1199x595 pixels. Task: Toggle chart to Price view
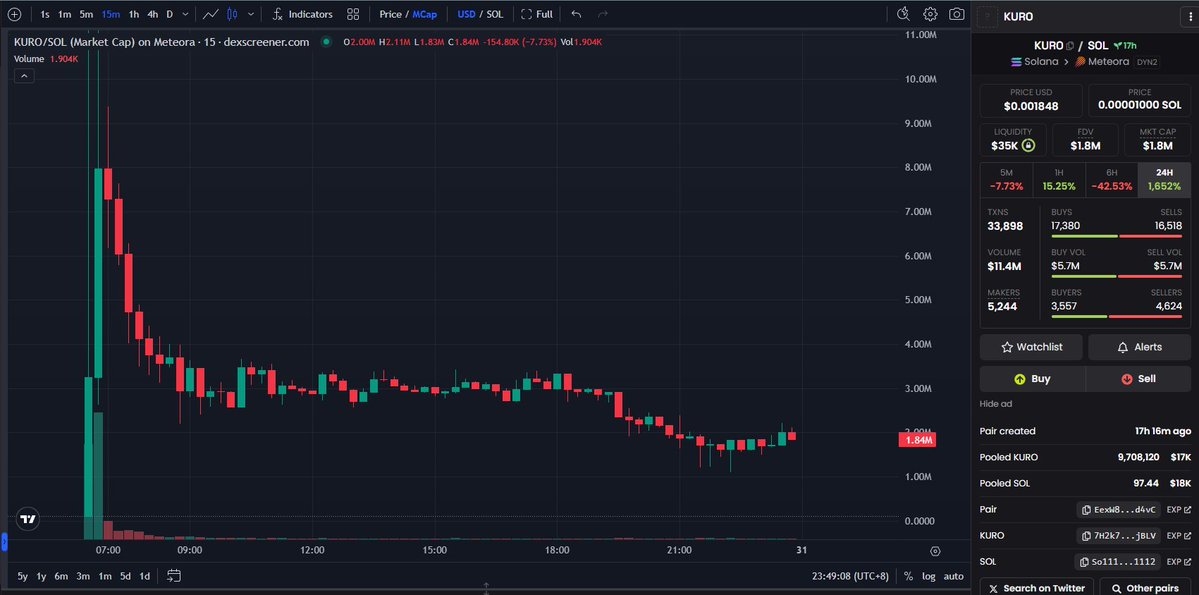coord(390,14)
